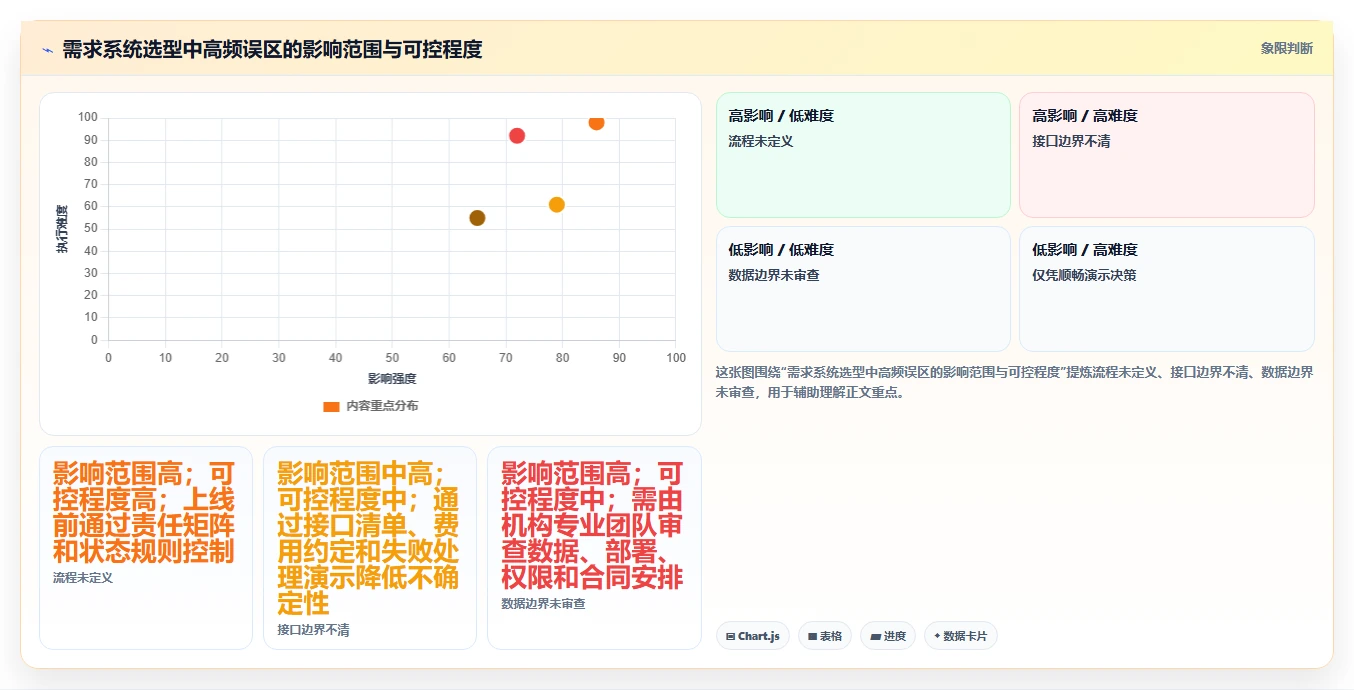1354x690 pixels.
Task: Click the Chart.js tag
Action: click(753, 636)
